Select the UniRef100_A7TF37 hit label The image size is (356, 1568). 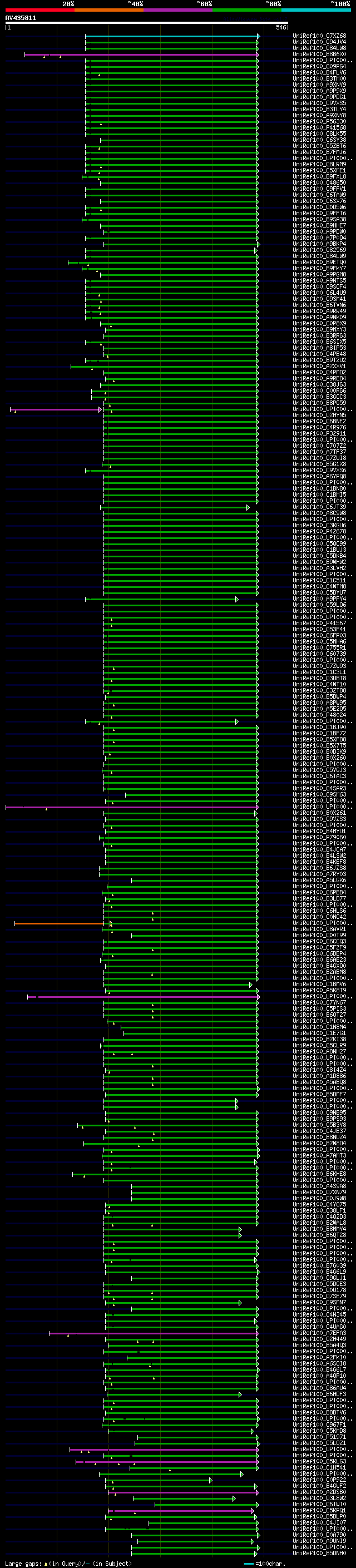click(x=319, y=452)
